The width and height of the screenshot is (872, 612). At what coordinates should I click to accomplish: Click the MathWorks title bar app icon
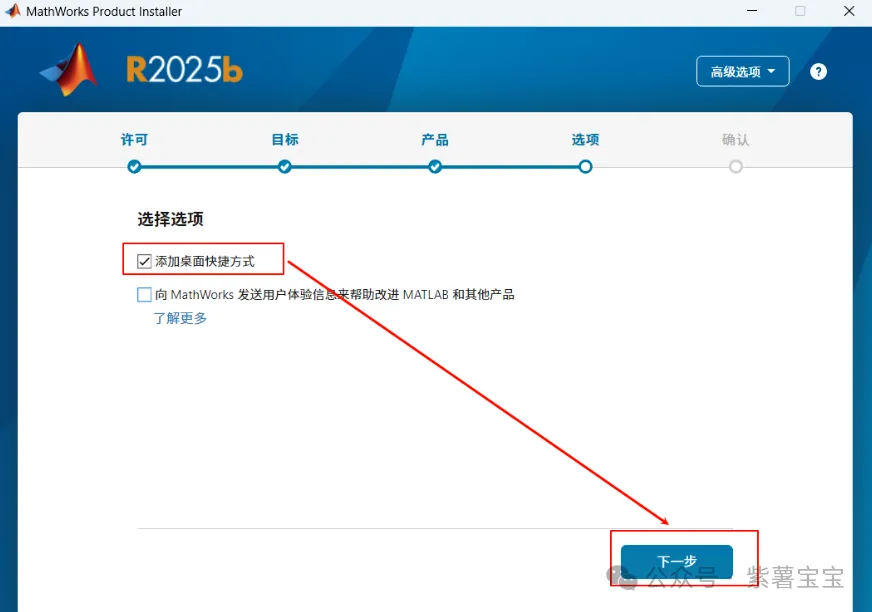(13, 11)
